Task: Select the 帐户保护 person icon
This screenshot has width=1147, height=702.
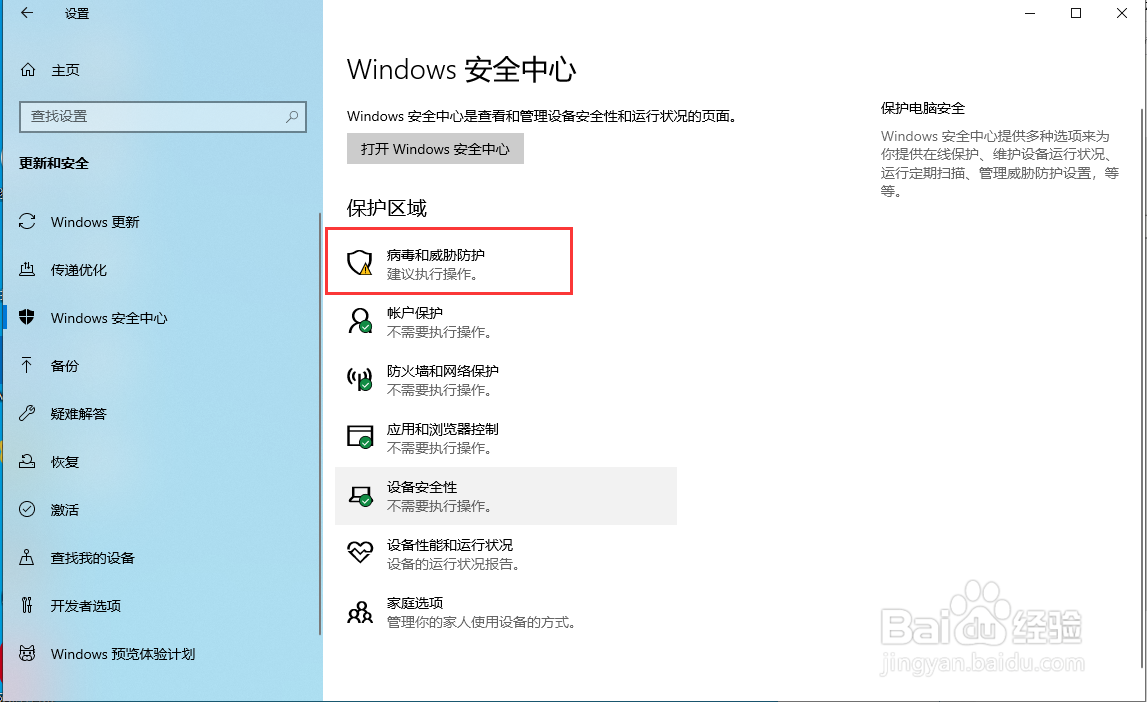Action: (x=360, y=320)
